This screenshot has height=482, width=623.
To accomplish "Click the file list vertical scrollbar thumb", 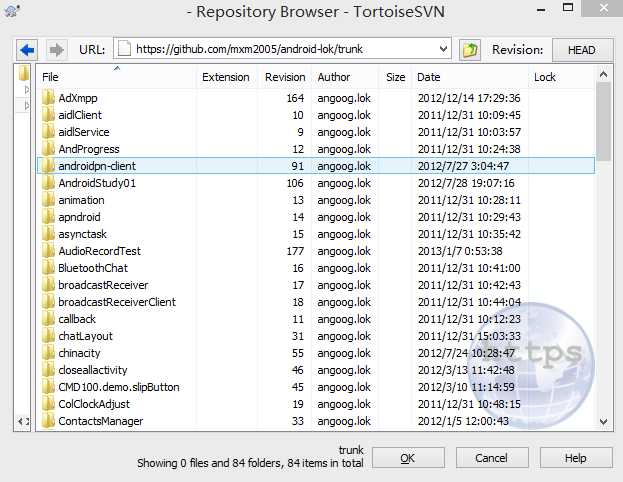I will click(x=604, y=122).
